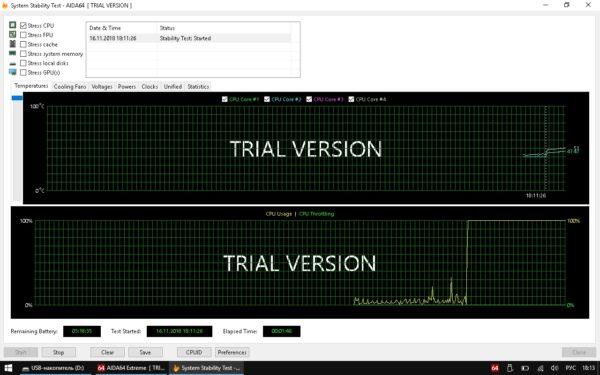
Task: Switch to the Cooling Fans tab
Action: 70,86
